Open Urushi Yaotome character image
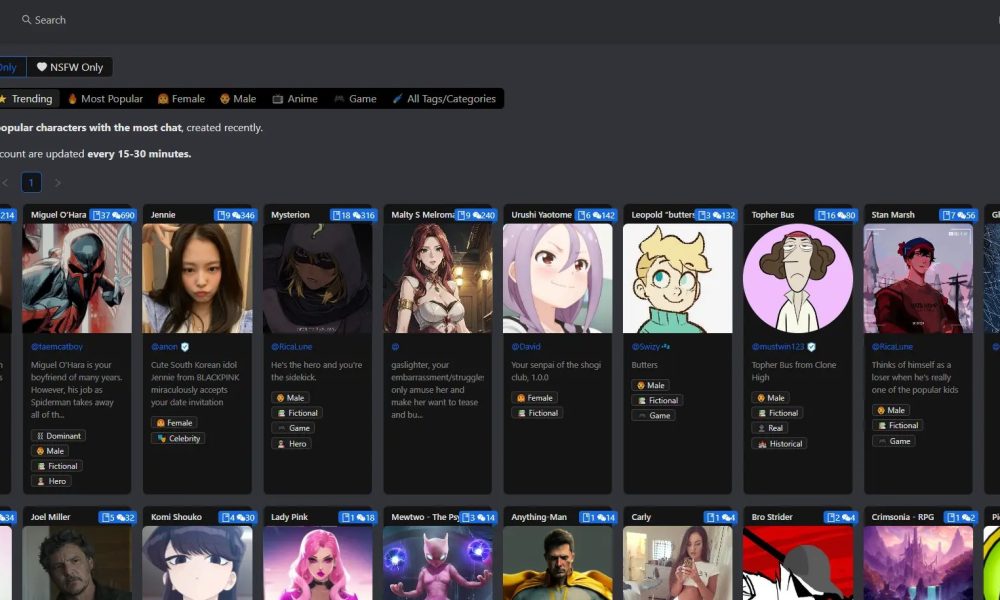 point(557,278)
